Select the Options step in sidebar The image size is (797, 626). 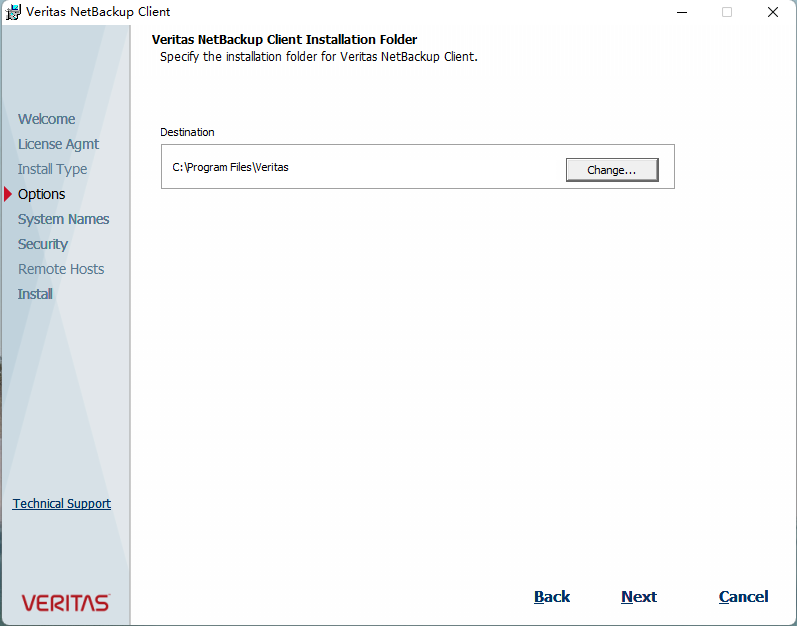point(42,194)
